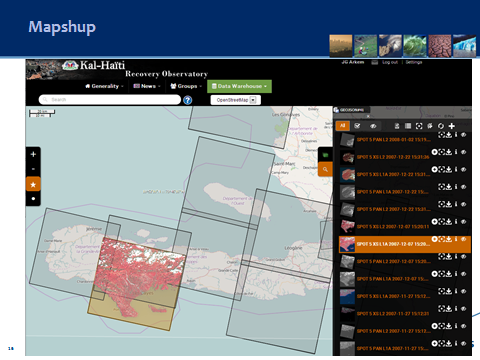Open the blue help question mark icon
The width and height of the screenshot is (480, 360).
pyautogui.click(x=188, y=100)
